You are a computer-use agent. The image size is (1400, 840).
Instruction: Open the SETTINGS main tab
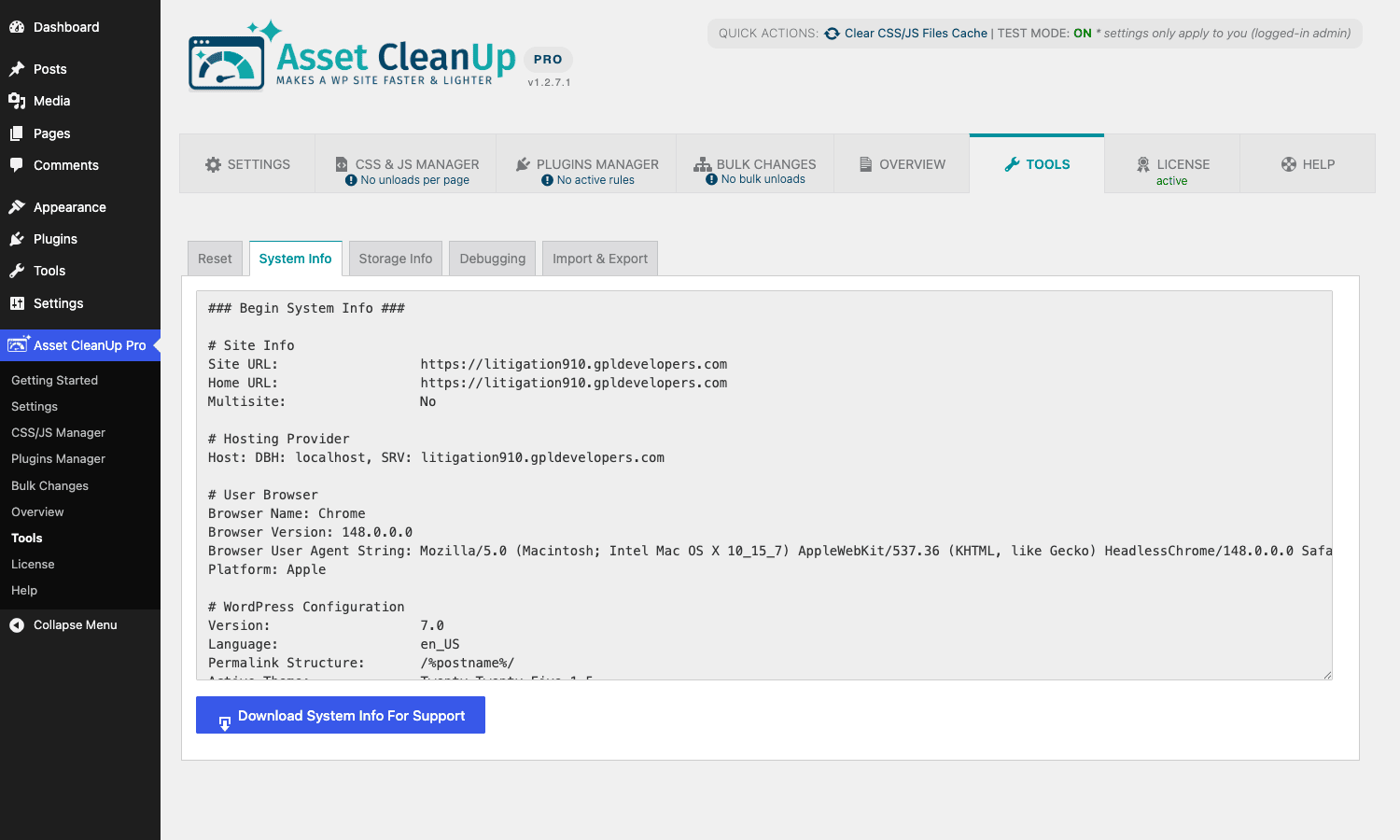[247, 164]
